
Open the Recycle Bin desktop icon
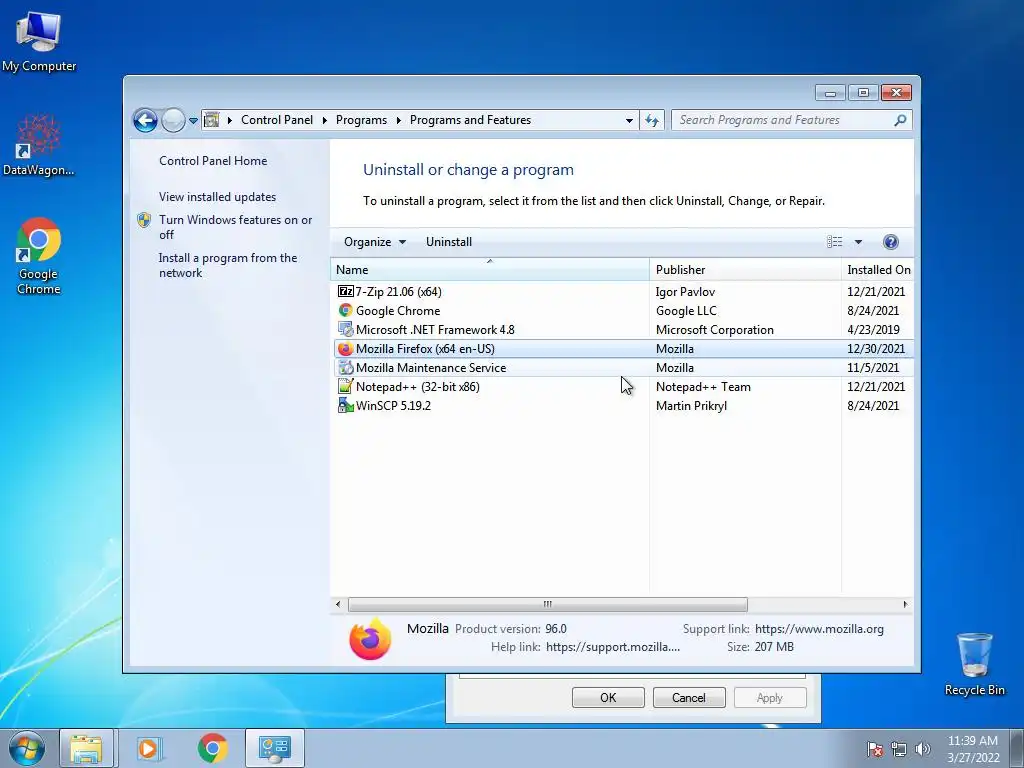click(x=974, y=664)
